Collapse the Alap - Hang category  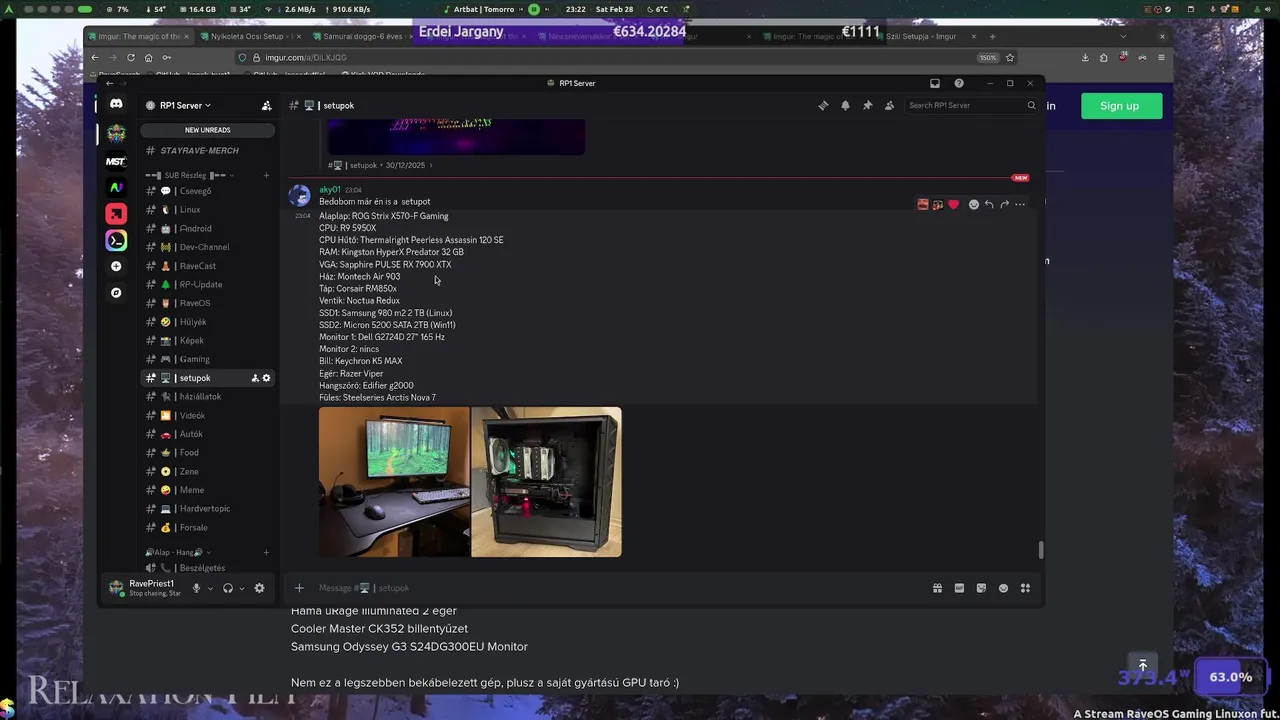[178, 552]
